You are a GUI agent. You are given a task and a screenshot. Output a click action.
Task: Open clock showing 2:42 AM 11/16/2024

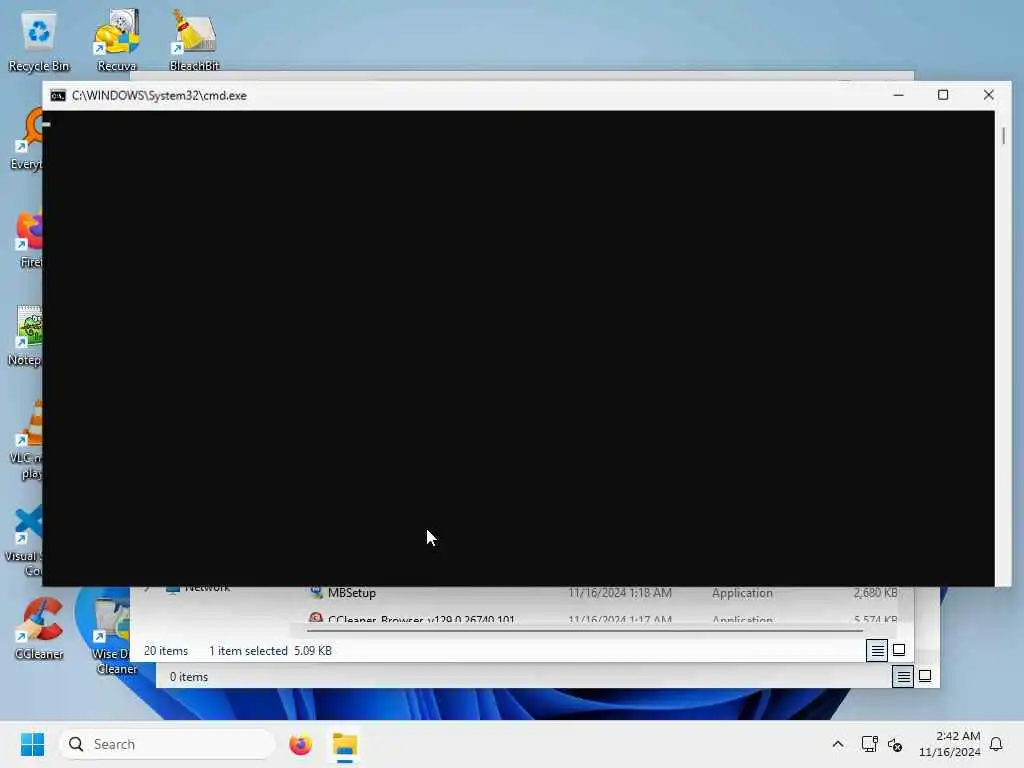click(950, 744)
